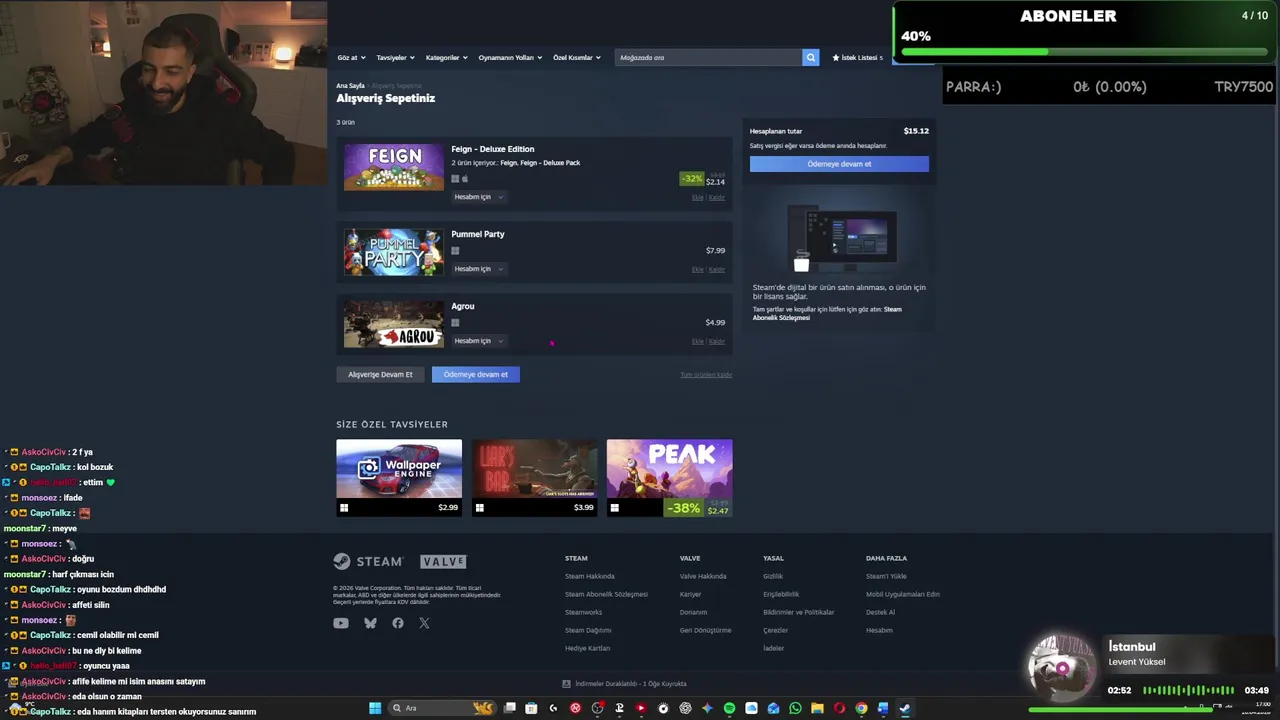Expand the Tavsiyeler menu
Screen dimensions: 1280x720
pyautogui.click(x=395, y=57)
